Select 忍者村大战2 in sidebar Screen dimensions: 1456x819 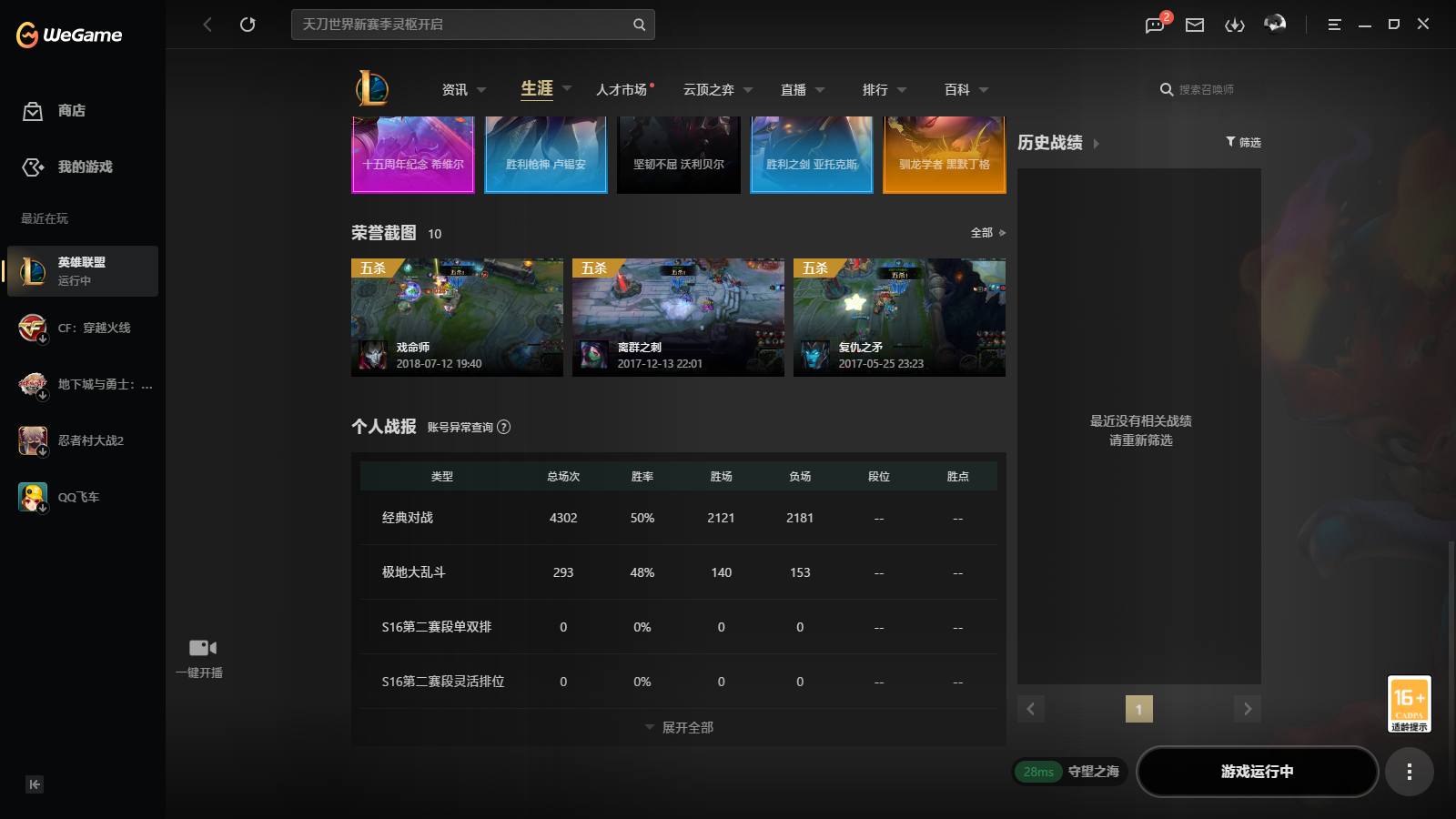83,440
